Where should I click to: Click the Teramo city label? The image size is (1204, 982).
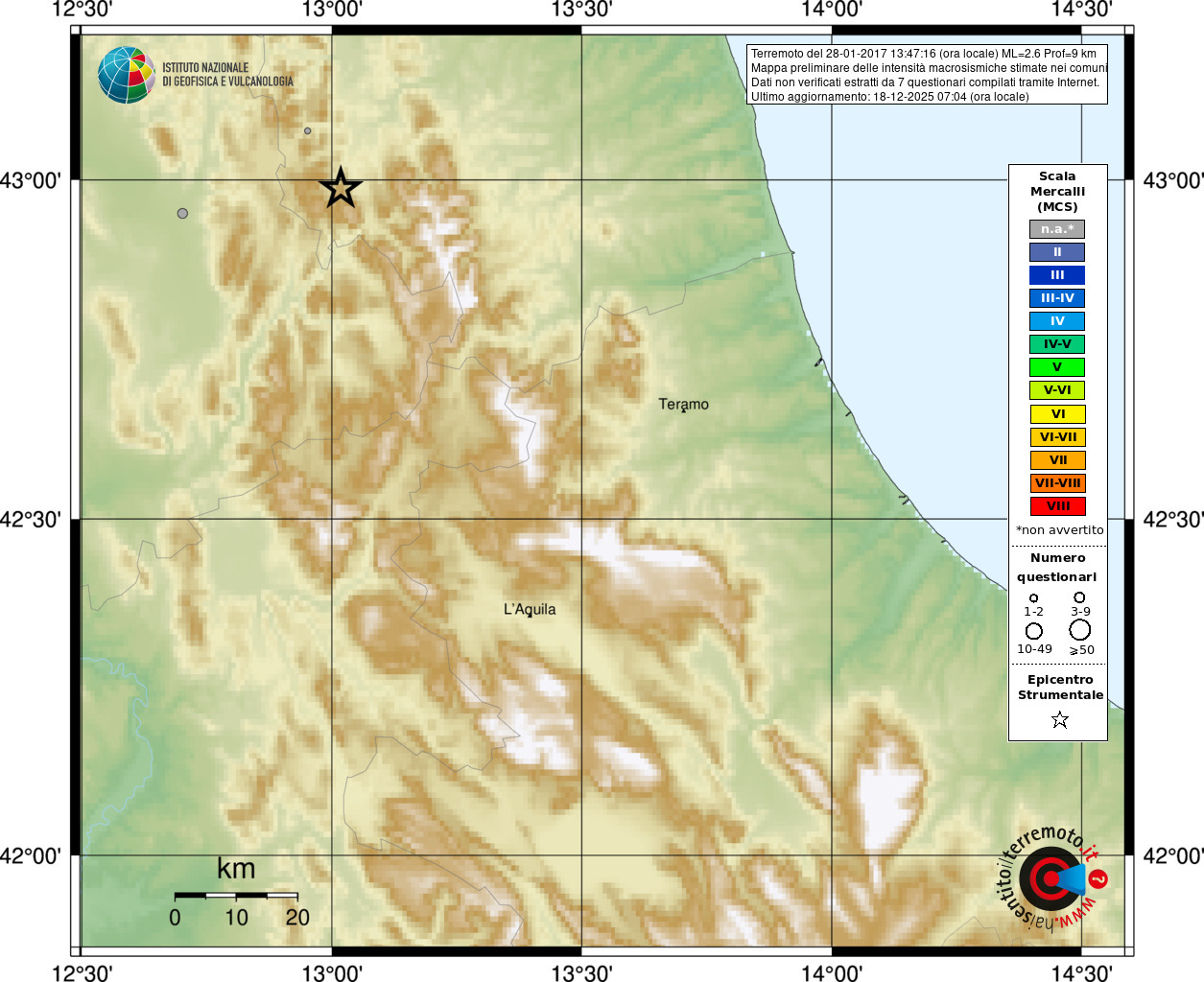[684, 404]
